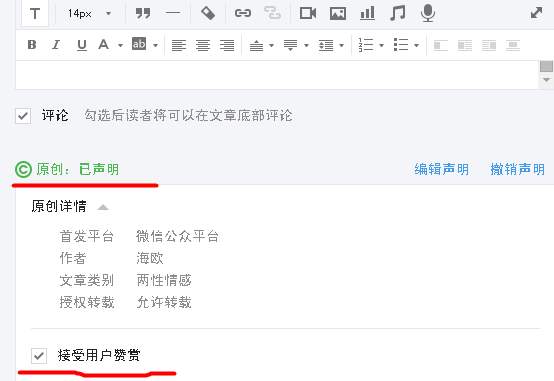Click the 文章类别 label

87,280
